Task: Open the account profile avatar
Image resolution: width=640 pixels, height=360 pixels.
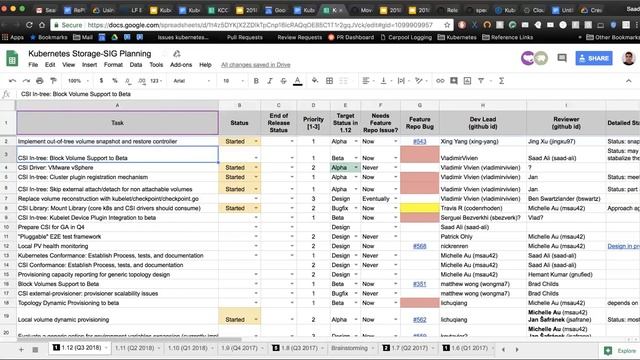Action: tap(628, 58)
